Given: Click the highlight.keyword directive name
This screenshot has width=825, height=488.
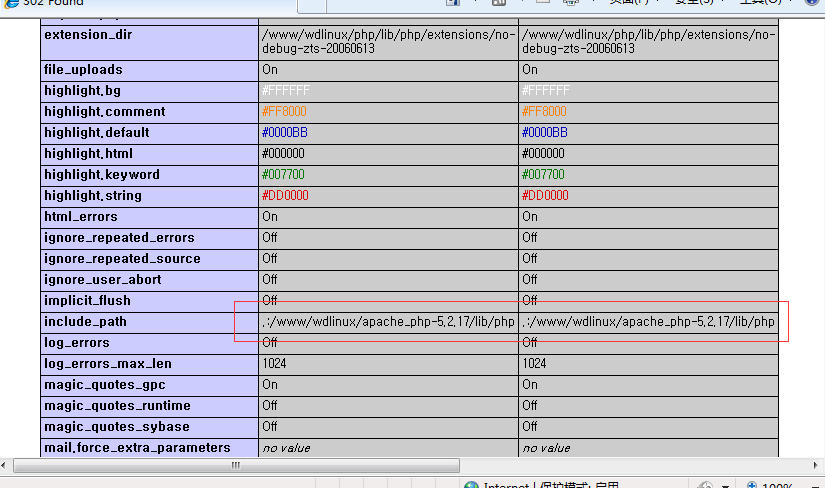Looking at the screenshot, I should pyautogui.click(x=102, y=175).
